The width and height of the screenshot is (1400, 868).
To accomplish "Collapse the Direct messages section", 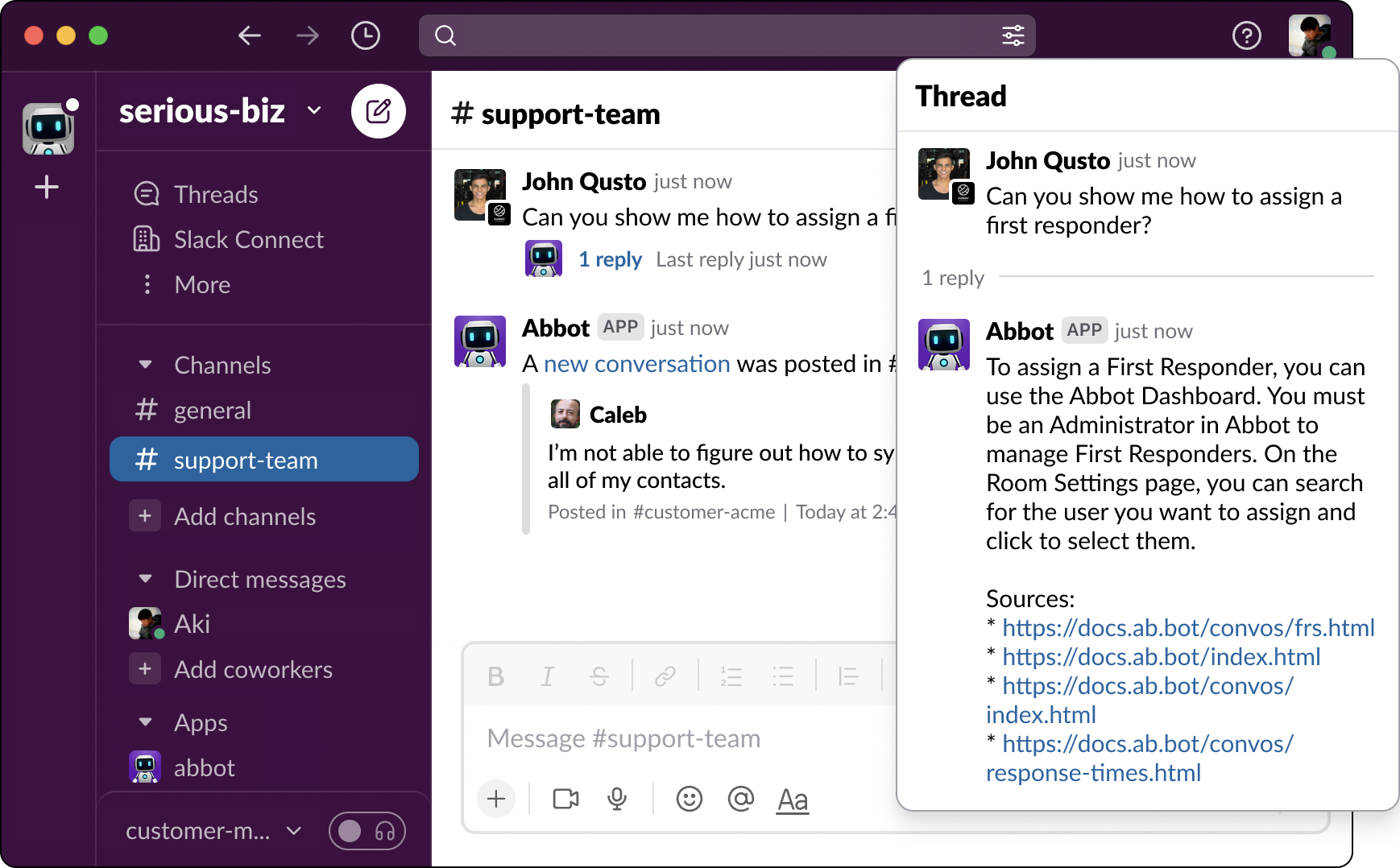I will pos(145,578).
